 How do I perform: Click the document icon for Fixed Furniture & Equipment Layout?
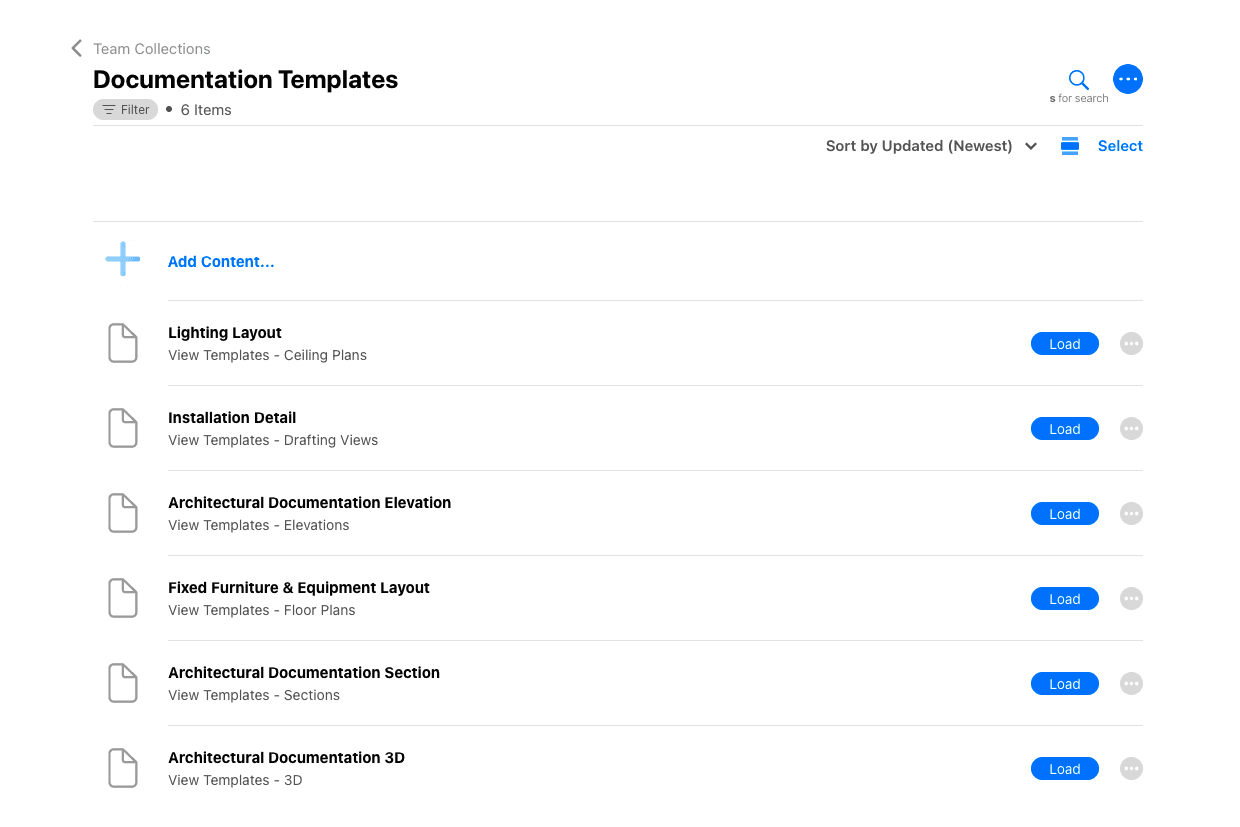point(122,598)
